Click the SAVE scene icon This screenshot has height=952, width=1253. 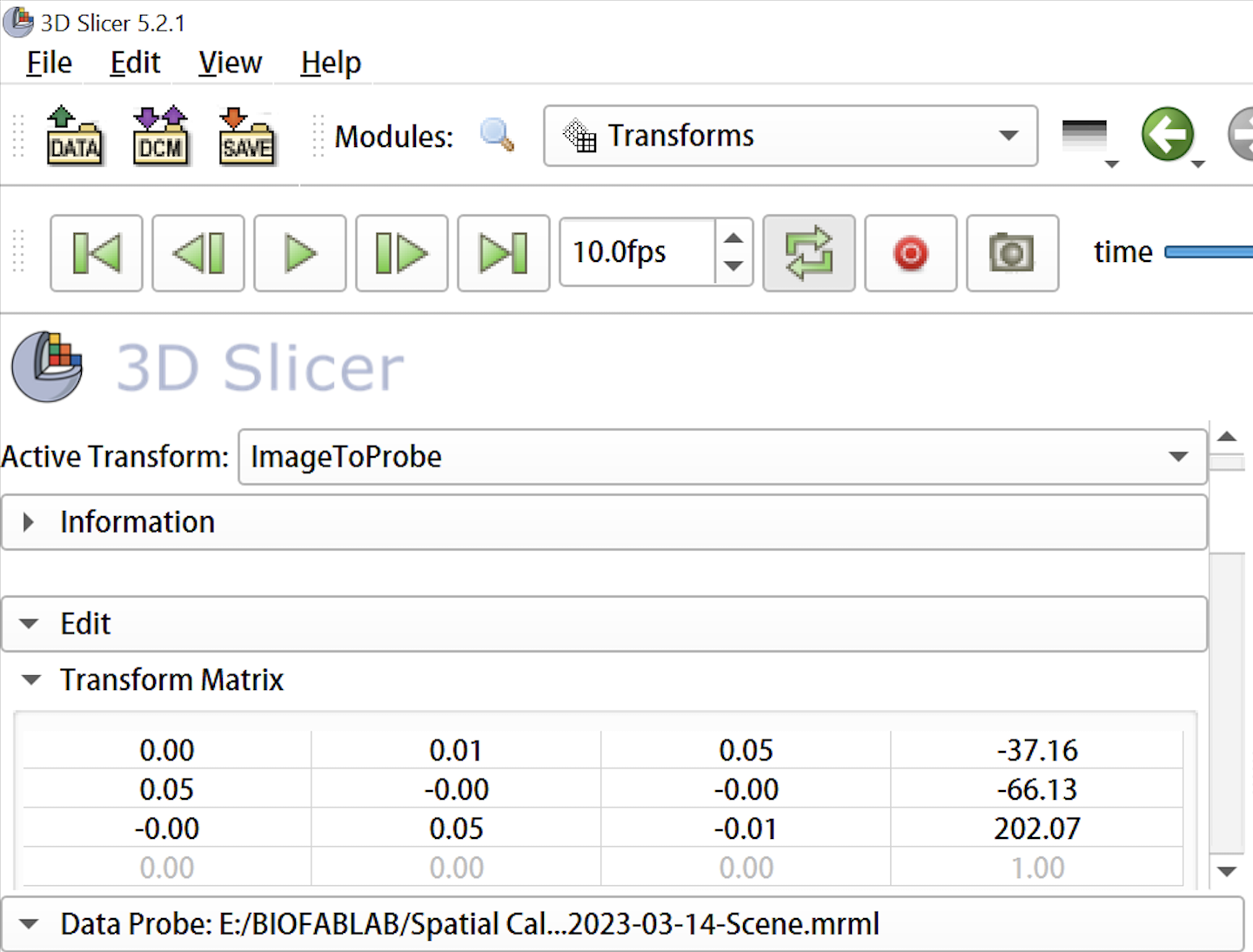247,135
